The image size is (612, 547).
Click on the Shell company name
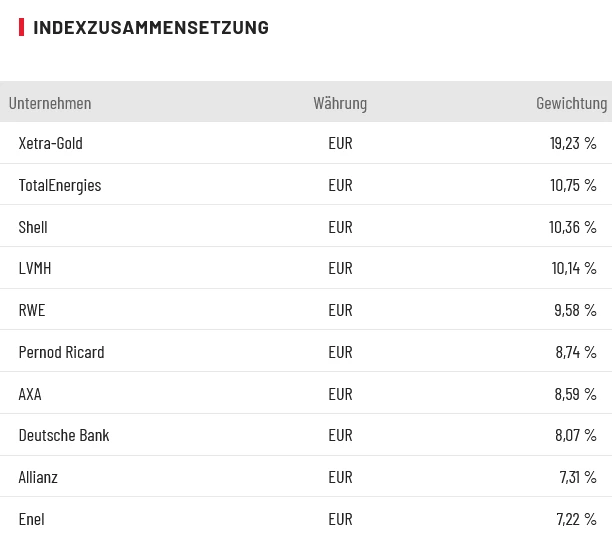33,227
